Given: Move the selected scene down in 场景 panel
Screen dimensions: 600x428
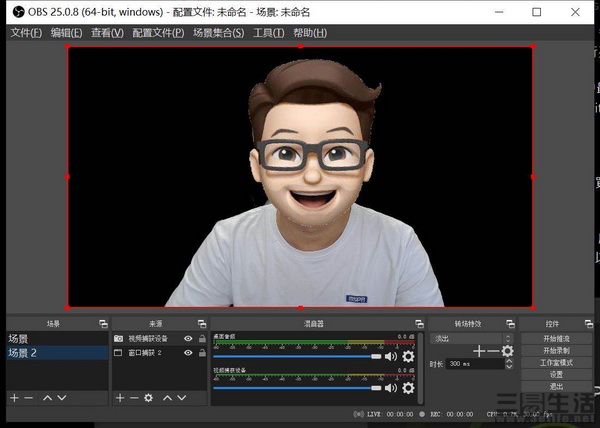Looking at the screenshot, I should tap(62, 398).
